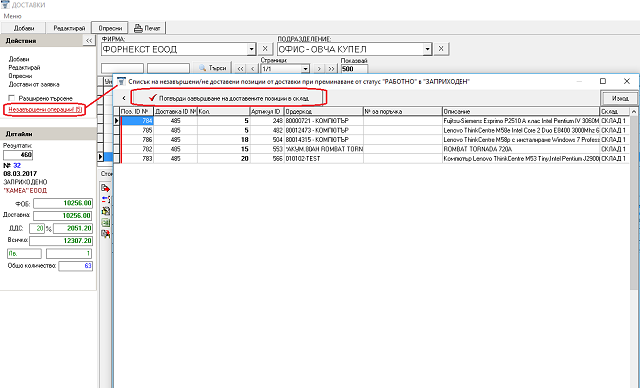
Task: Click the ФОБ field showing 10256.00
Action: [63, 203]
